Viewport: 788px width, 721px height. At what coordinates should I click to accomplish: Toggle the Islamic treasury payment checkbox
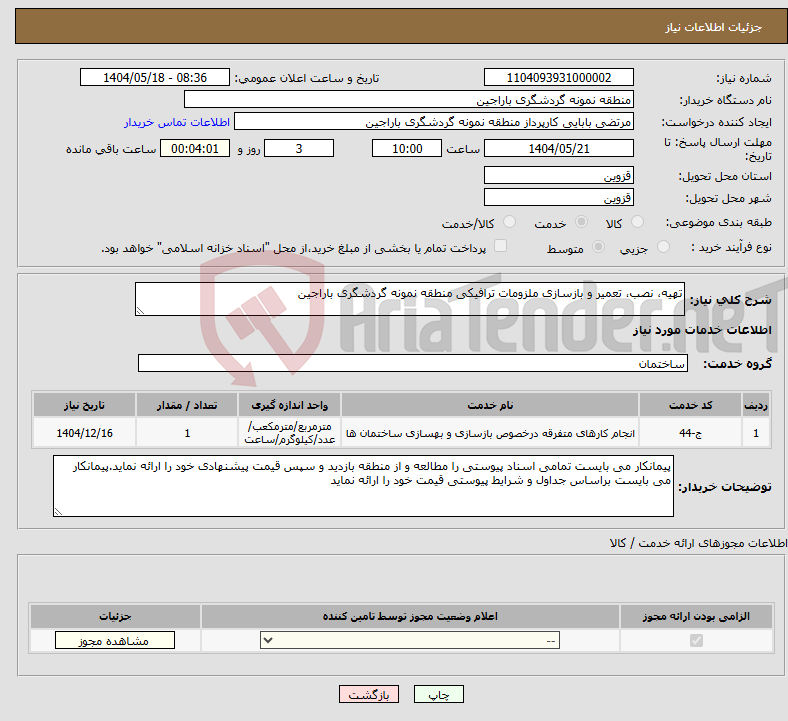pos(500,246)
